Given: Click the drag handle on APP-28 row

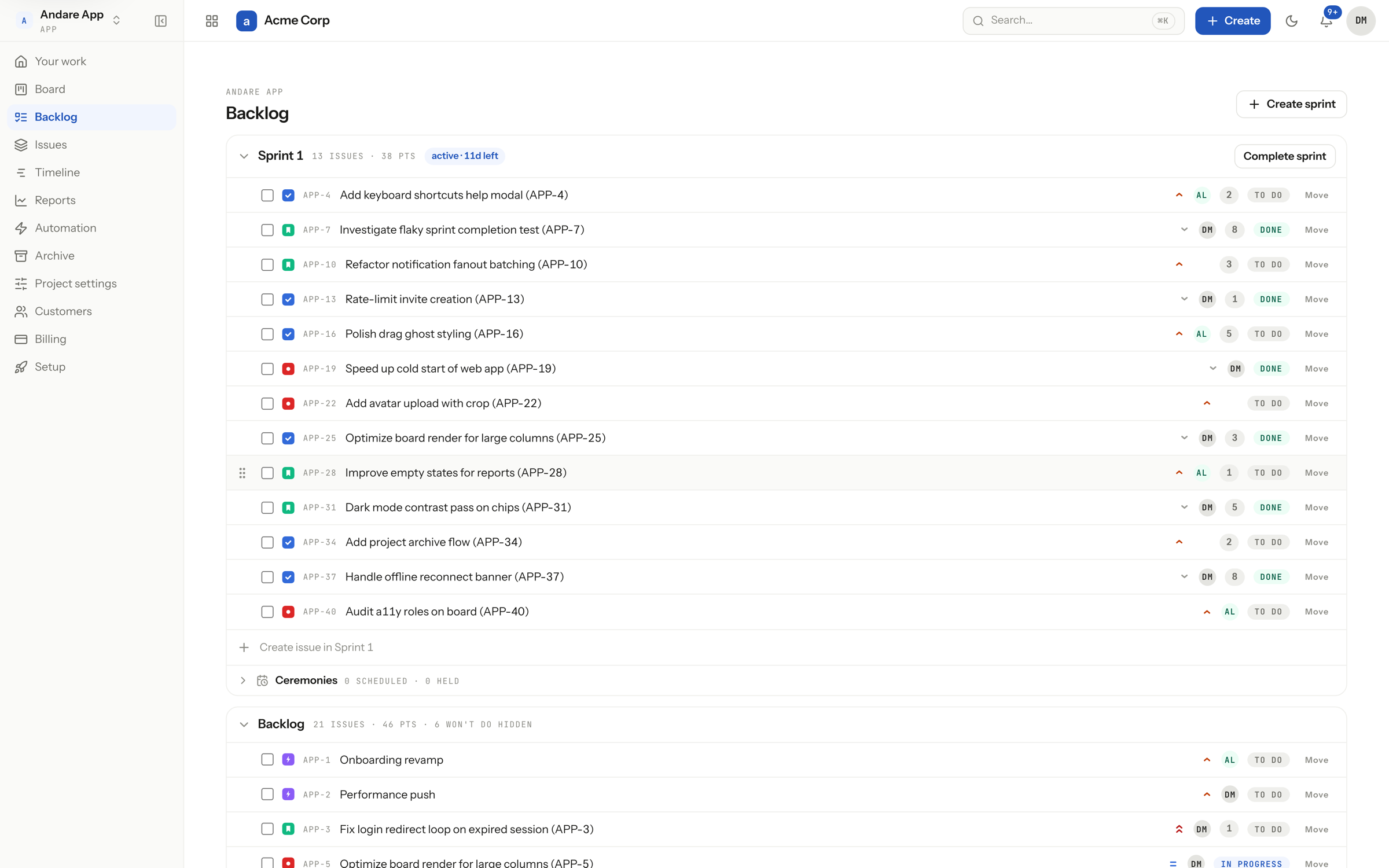Looking at the screenshot, I should coord(242,473).
